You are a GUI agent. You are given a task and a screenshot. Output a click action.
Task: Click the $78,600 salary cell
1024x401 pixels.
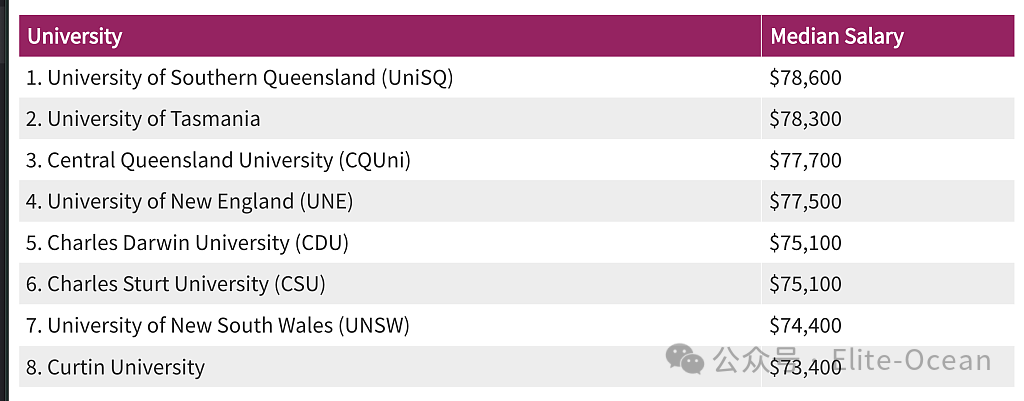tap(805, 78)
